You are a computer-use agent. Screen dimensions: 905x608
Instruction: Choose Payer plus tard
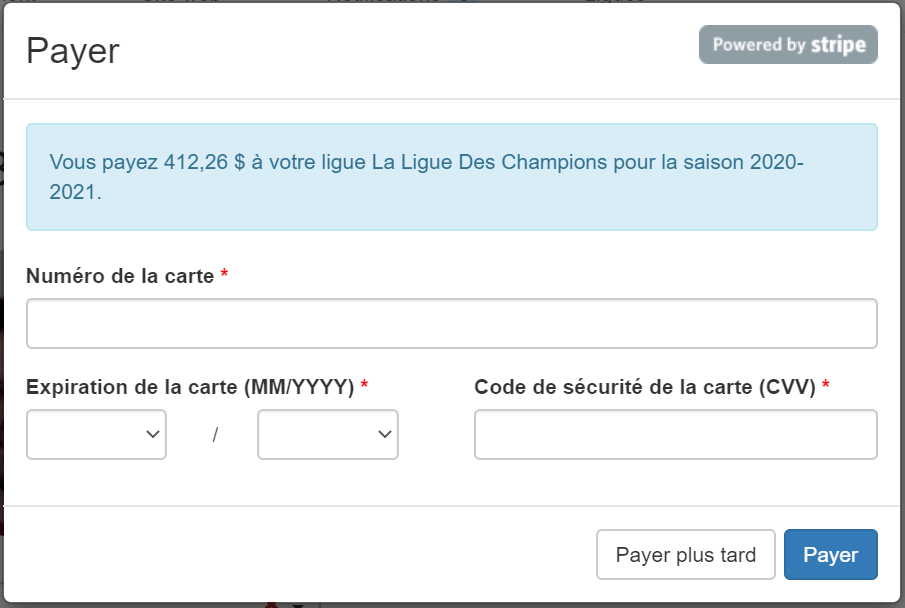(686, 554)
